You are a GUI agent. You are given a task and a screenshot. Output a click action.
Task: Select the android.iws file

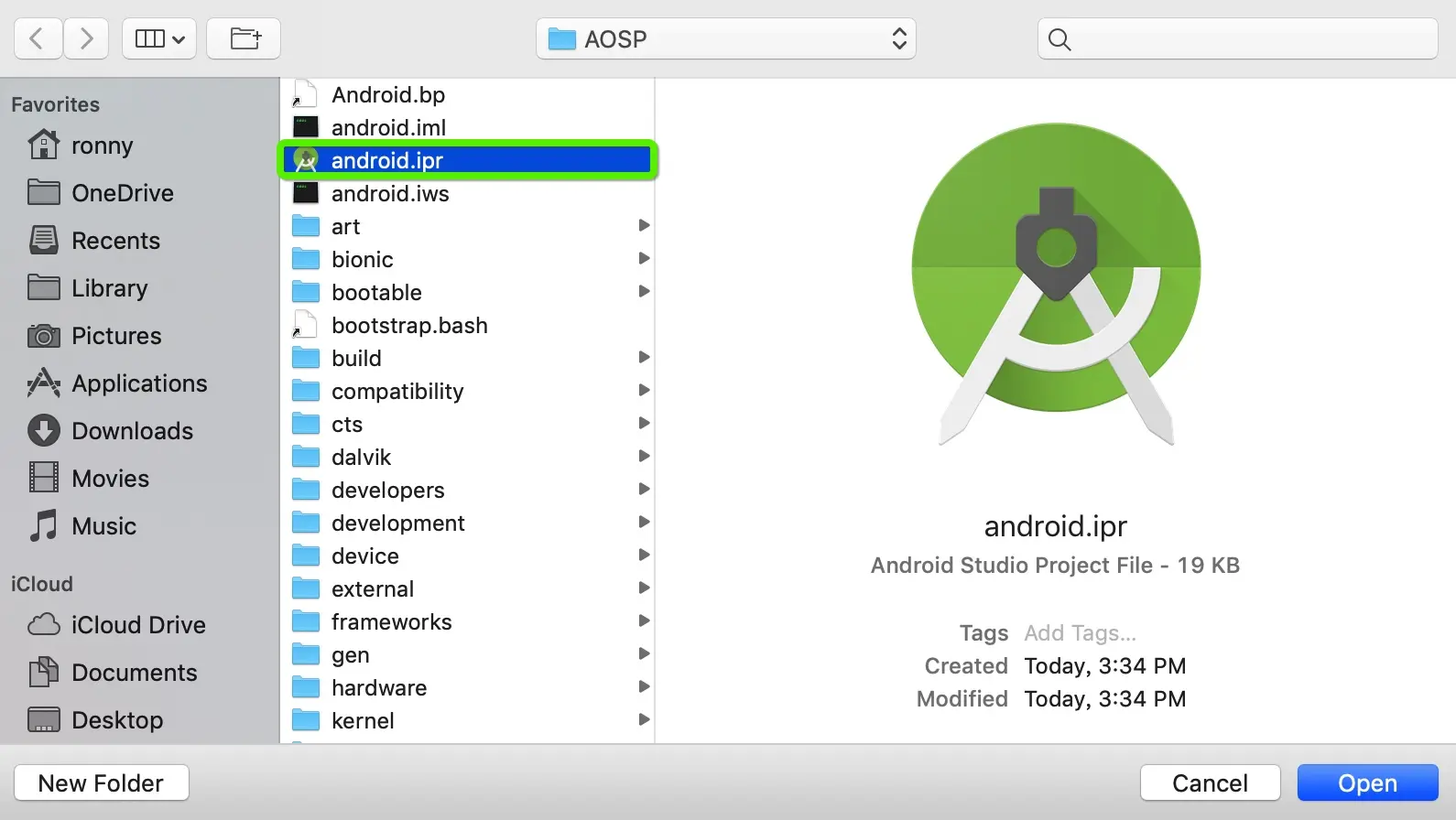pyautogui.click(x=467, y=193)
